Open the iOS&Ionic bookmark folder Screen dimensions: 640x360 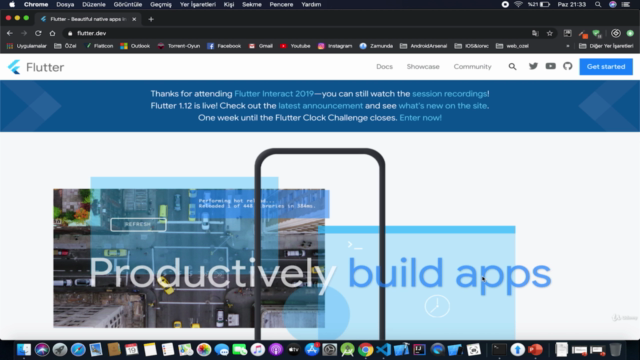[x=471, y=46]
